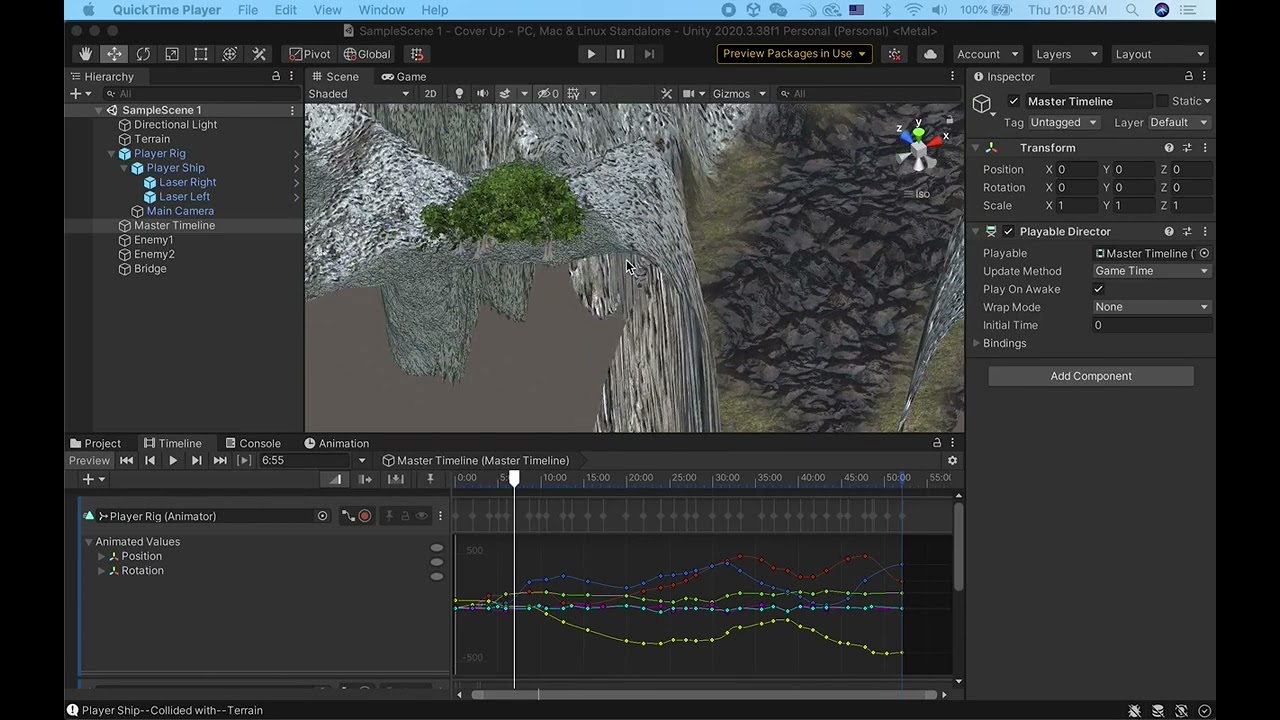Disable the Master Timeline object checkbox

point(1014,101)
